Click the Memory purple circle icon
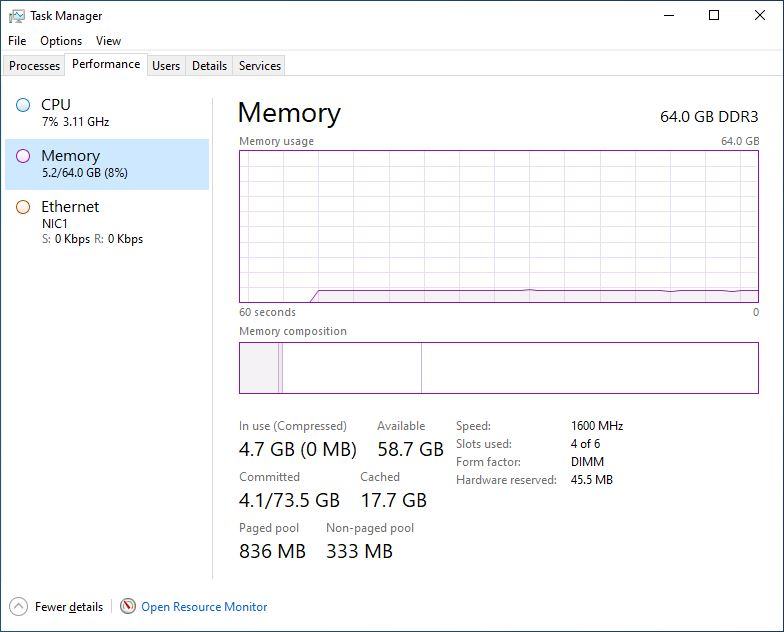This screenshot has width=784, height=632. coord(23,156)
